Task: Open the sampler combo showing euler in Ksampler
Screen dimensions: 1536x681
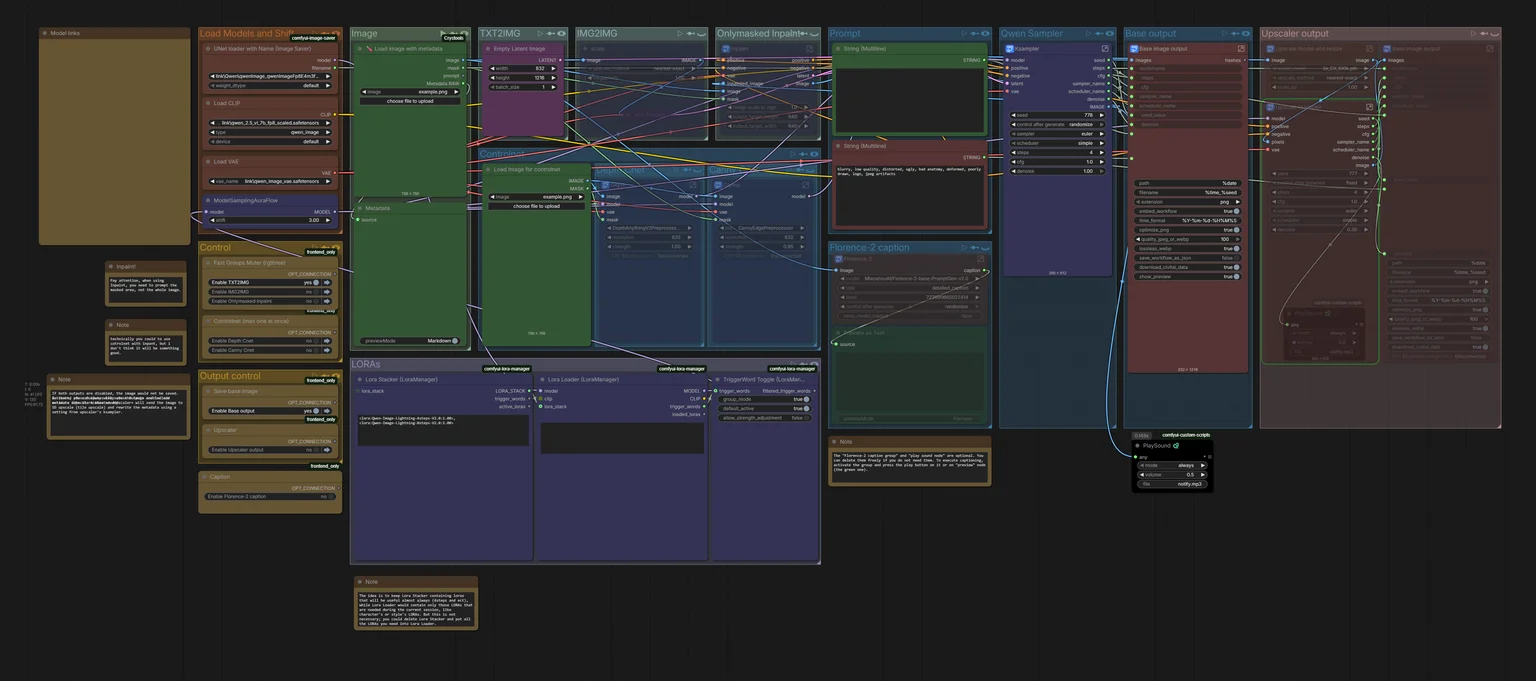Action: point(1057,133)
